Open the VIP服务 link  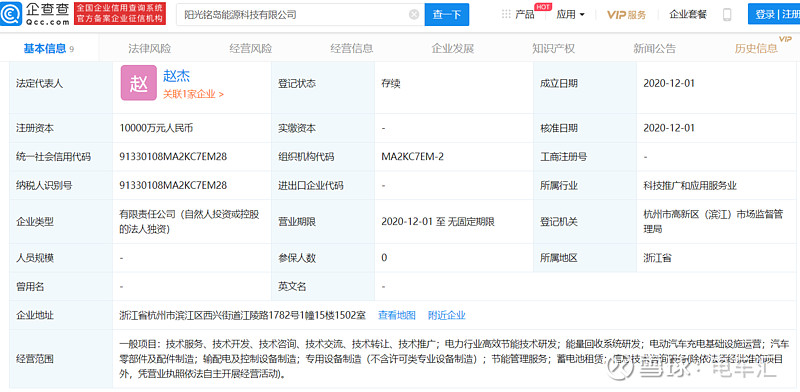[627, 14]
